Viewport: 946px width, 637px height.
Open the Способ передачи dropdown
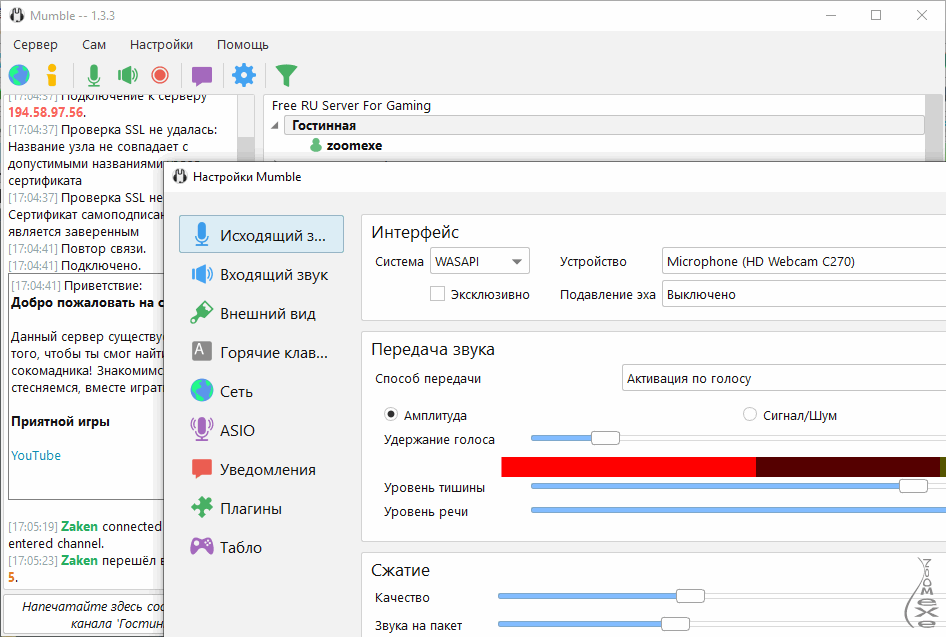(784, 378)
